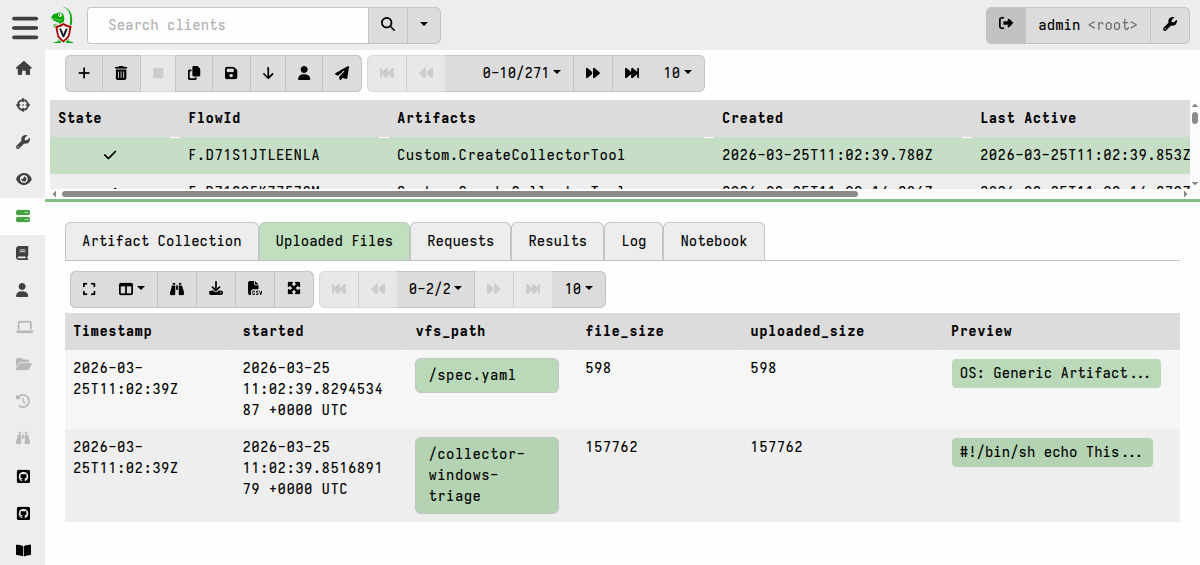Start new collection with plus button
This screenshot has height=565, width=1200.
(84, 73)
